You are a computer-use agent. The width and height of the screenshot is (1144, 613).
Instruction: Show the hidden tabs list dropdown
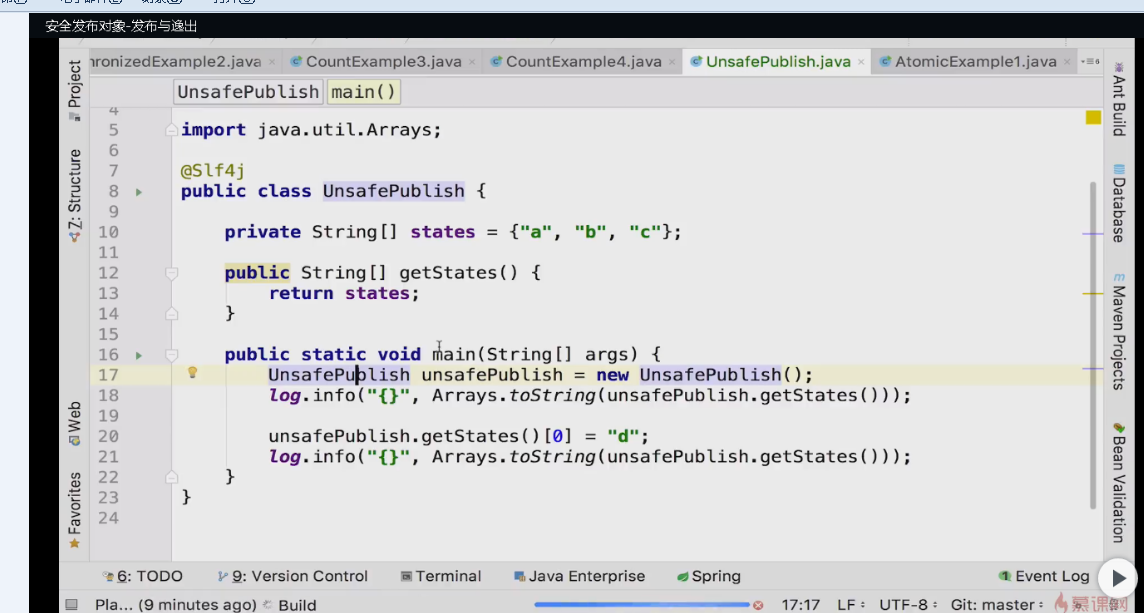point(1092,62)
